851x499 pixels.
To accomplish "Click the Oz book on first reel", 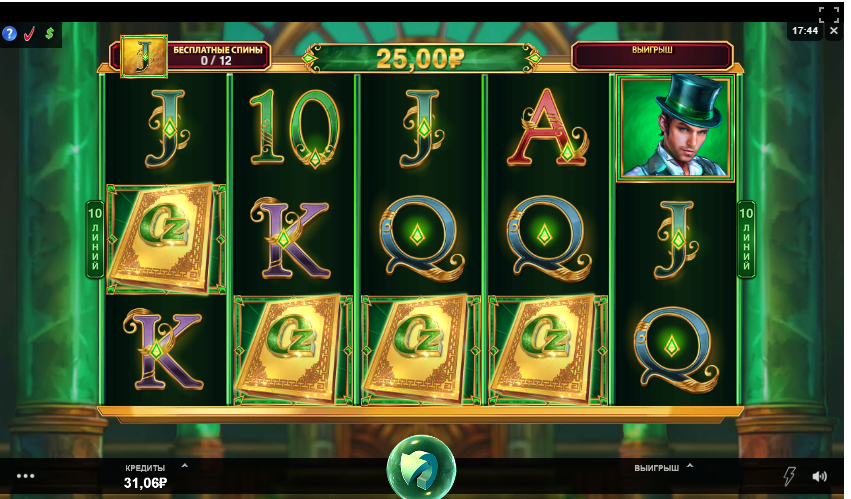I will click(166, 239).
